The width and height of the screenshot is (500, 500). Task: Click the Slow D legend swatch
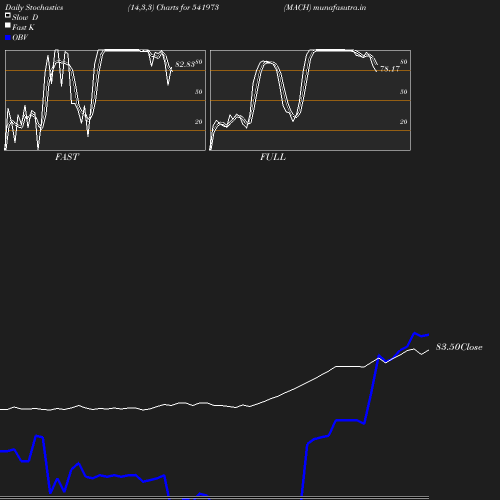(x=8, y=15)
